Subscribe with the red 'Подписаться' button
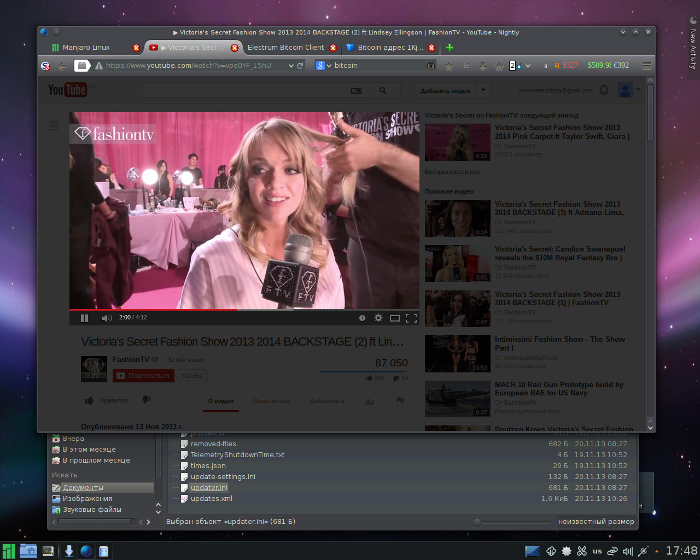The image size is (700, 560). (144, 376)
